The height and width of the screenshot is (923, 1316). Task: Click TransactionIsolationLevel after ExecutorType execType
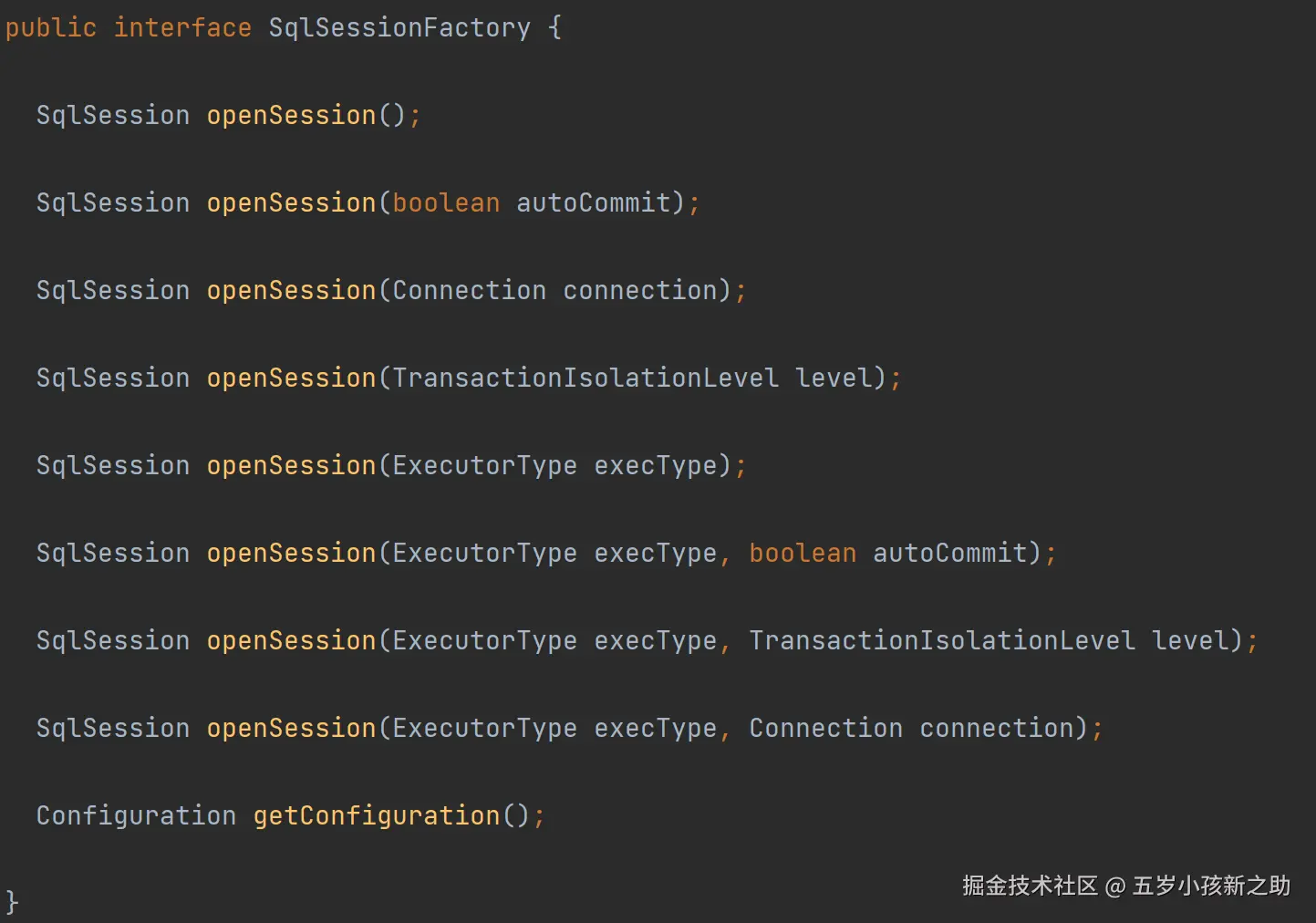click(942, 640)
